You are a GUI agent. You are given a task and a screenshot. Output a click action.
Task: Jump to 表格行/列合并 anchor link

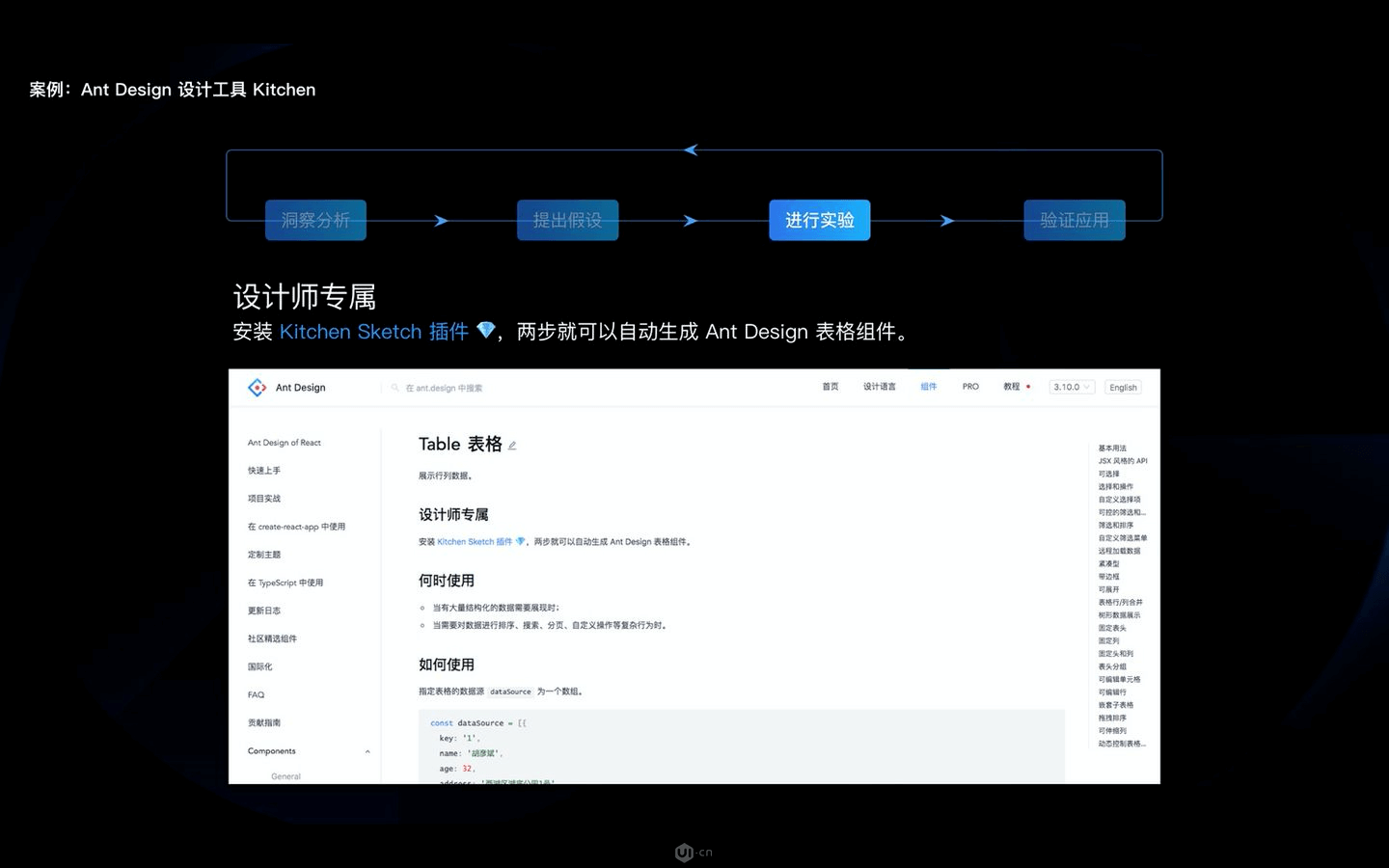[1121, 602]
